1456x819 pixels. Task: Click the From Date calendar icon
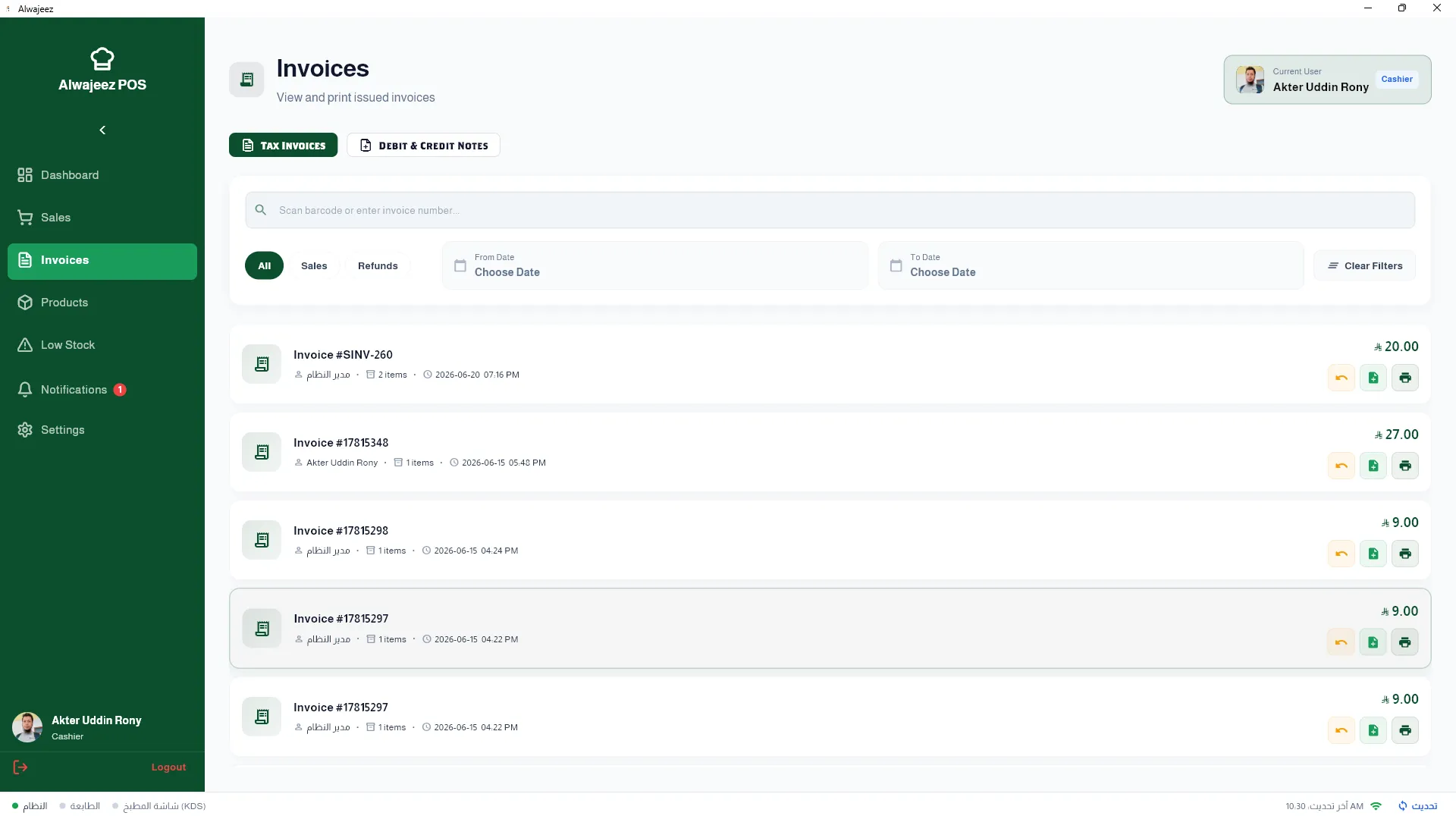click(x=460, y=265)
